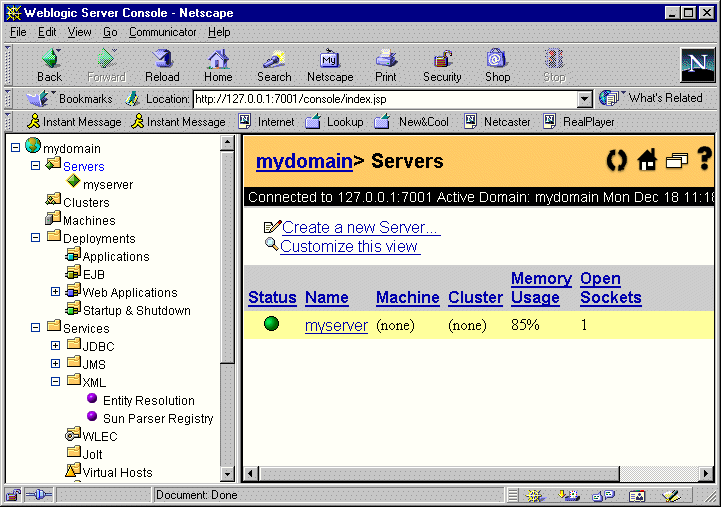Open Newsgroups component bar icon

pyautogui.click(x=603, y=496)
